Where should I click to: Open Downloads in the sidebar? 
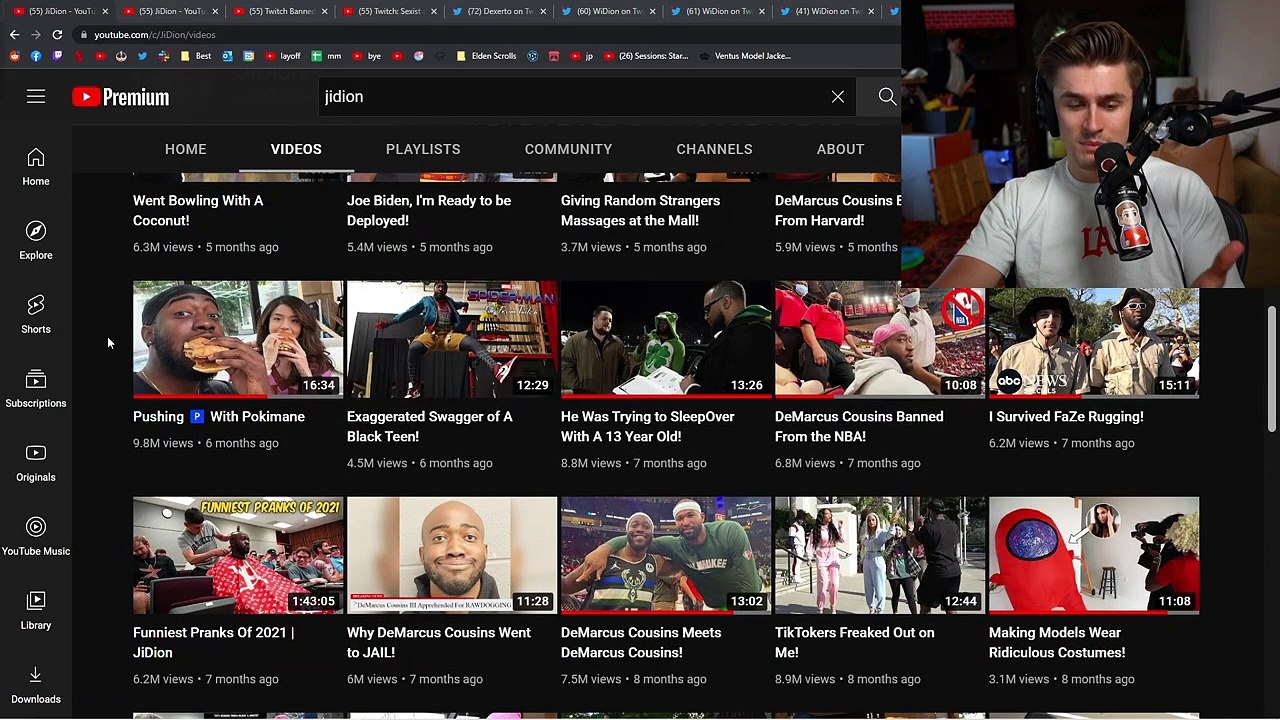click(36, 685)
